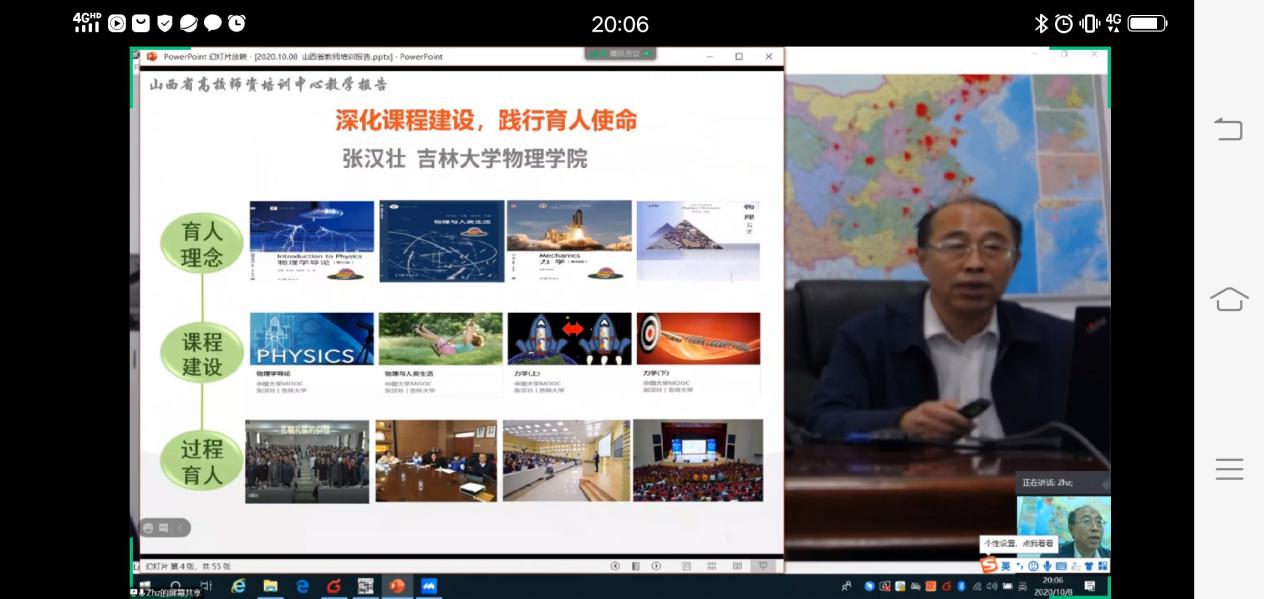Click Sogou emoji face icon
Screen dimensions: 1264x599
(x=1033, y=566)
